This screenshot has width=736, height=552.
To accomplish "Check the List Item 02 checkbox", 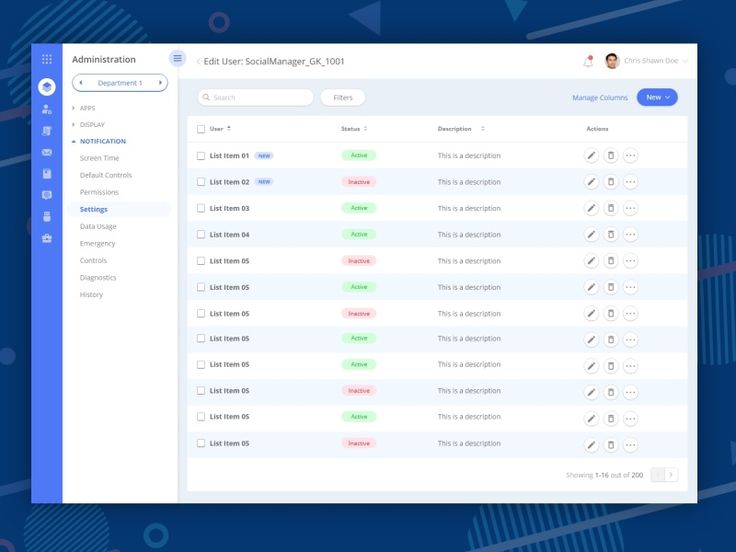I will [x=201, y=182].
